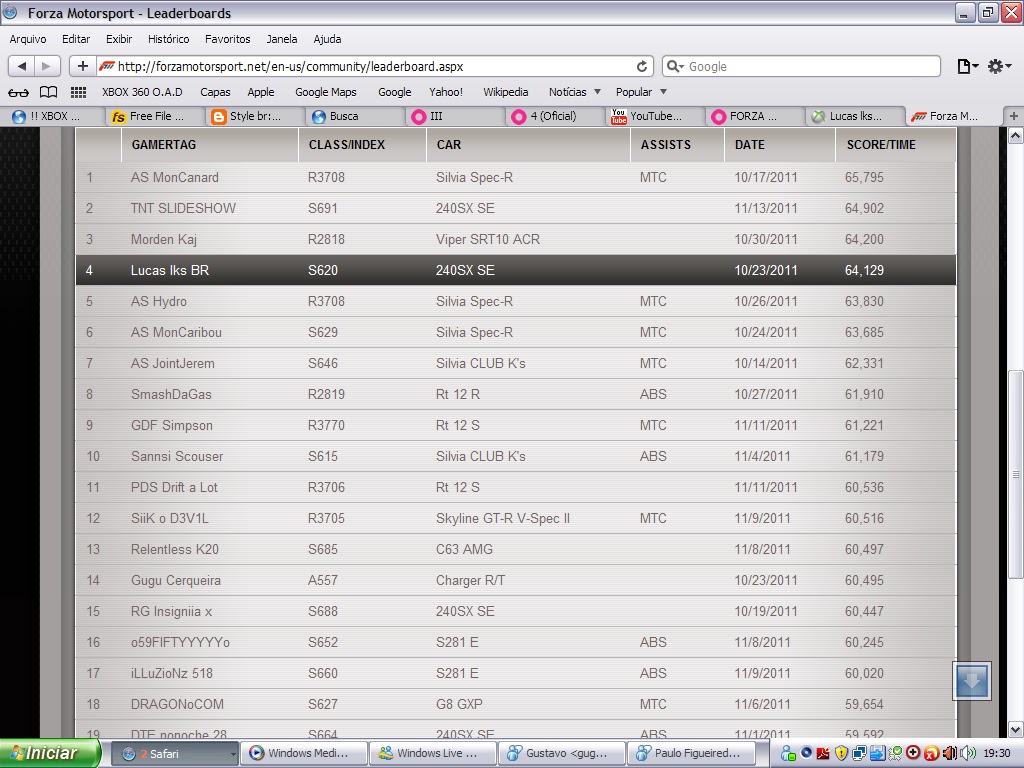Open the Wikipedia bookmark
The width and height of the screenshot is (1024, 768).
click(505, 92)
